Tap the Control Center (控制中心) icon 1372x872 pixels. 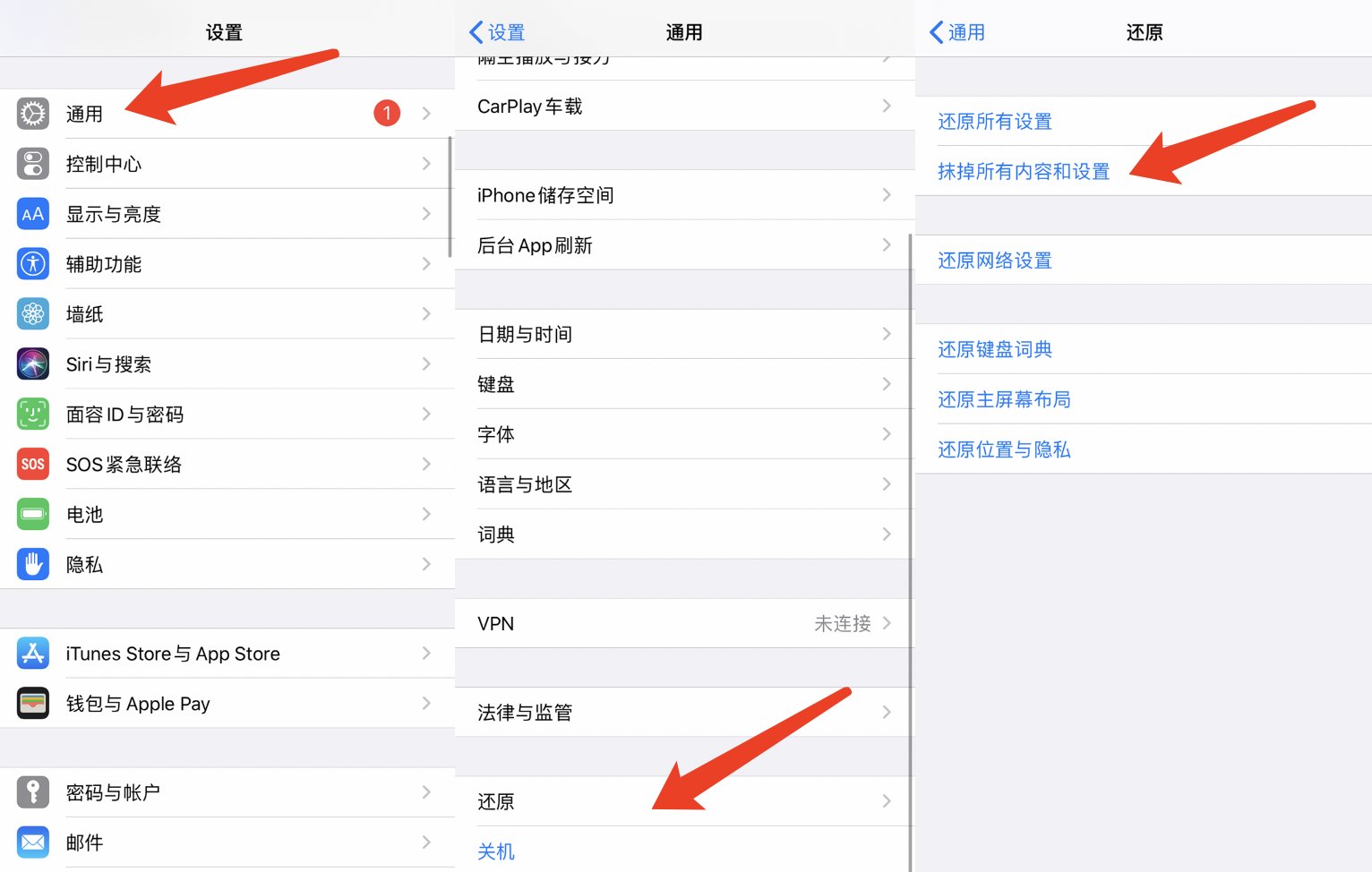click(33, 164)
